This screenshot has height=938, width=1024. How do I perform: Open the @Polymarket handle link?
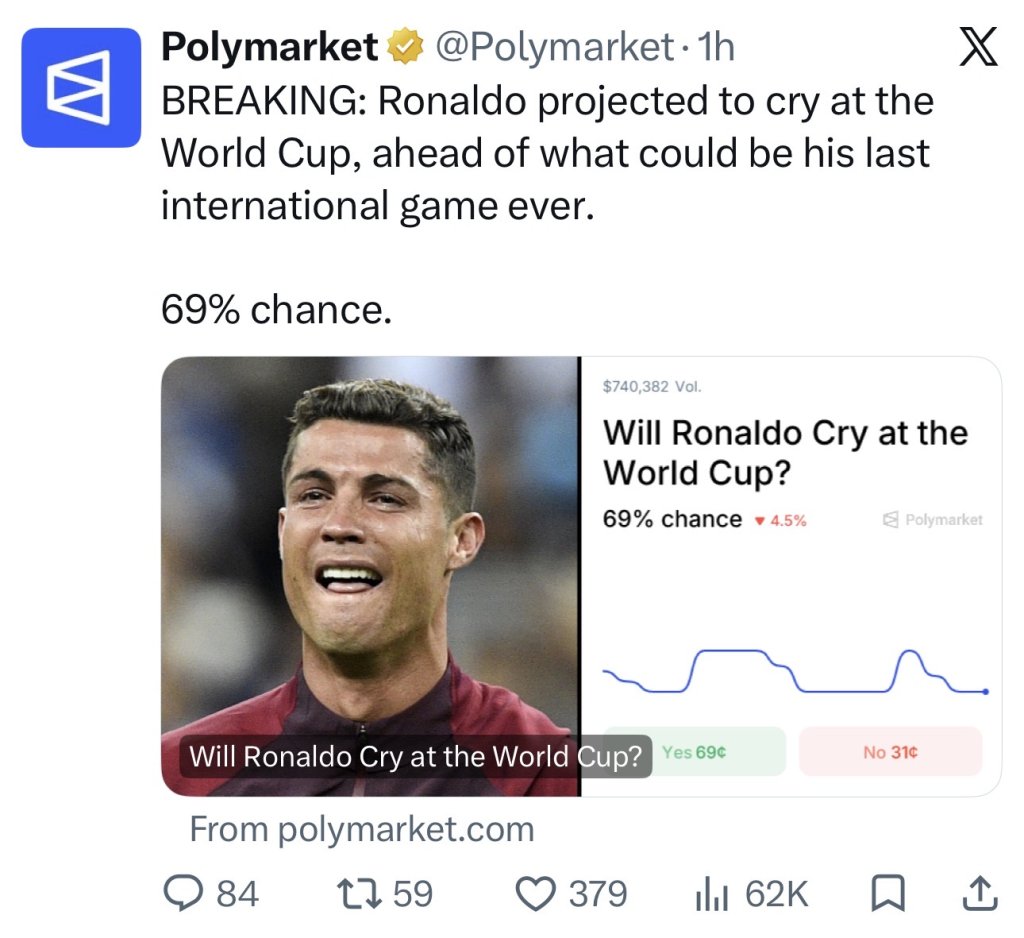coord(554,47)
